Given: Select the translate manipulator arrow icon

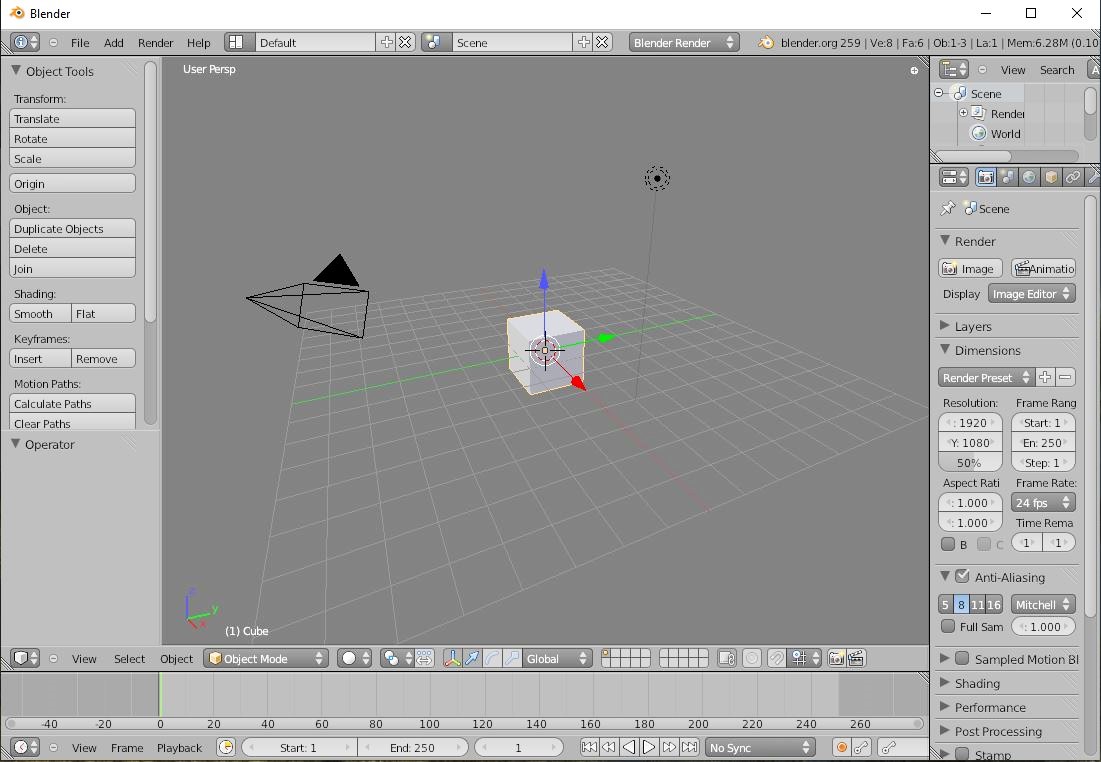Looking at the screenshot, I should 473,658.
